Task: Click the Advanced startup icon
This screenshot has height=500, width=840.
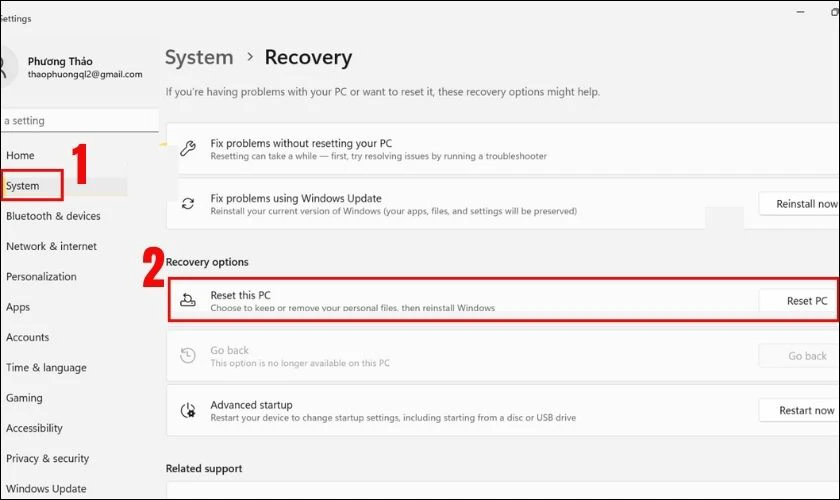Action: click(187, 410)
